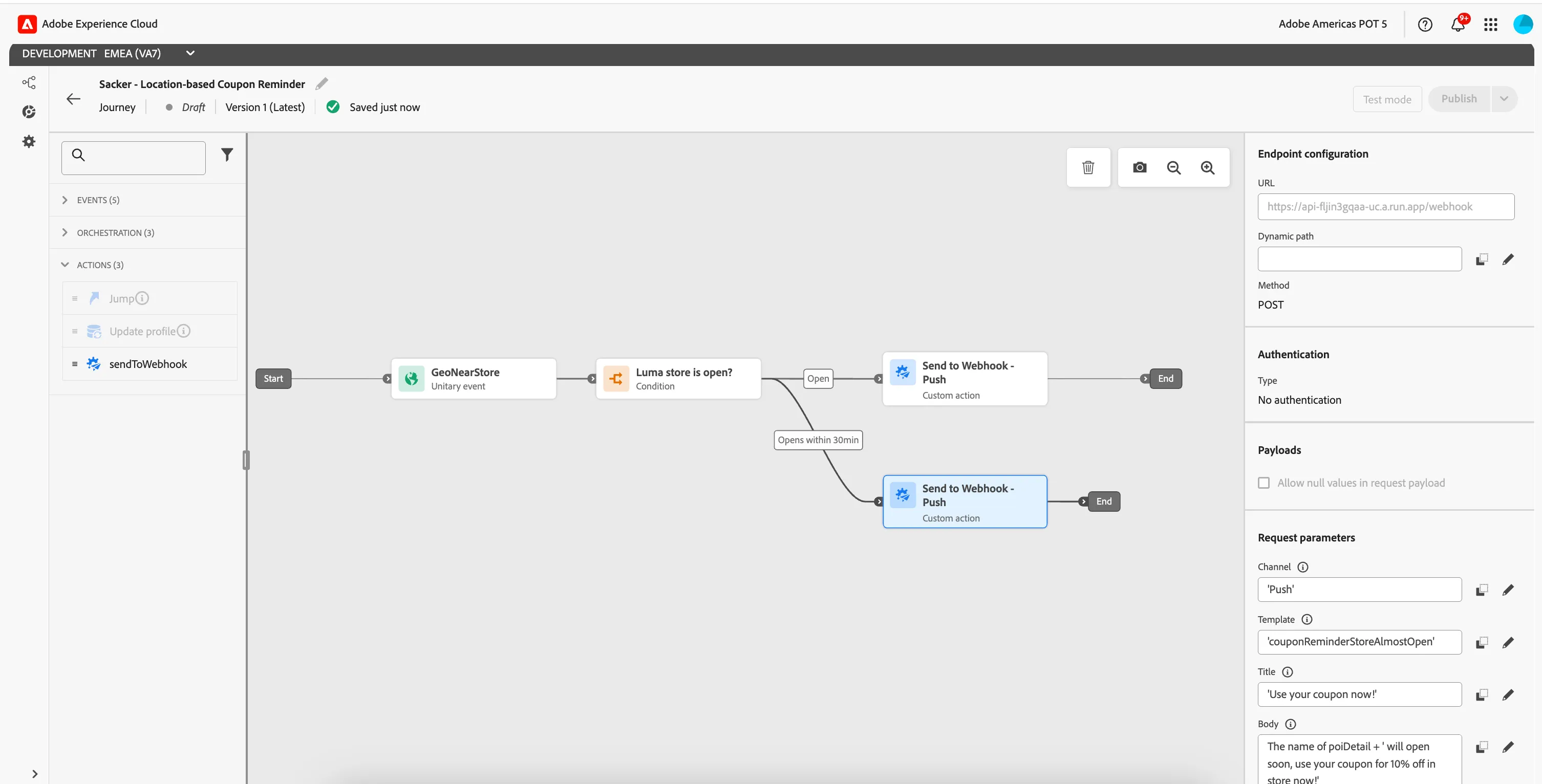Open the help question mark icon
Viewport: 1542px width, 784px height.
coord(1425,24)
